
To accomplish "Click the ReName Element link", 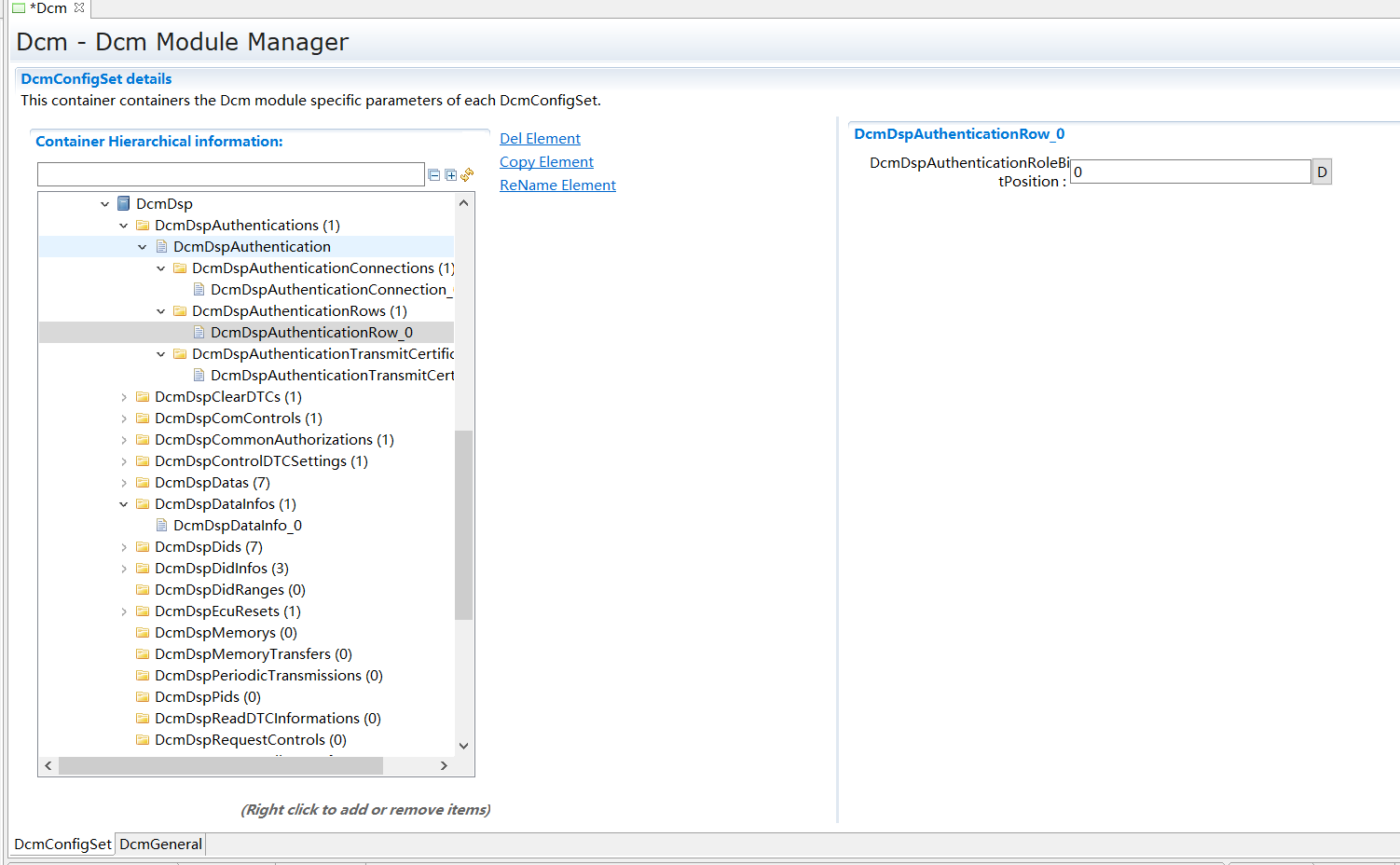I will point(557,185).
